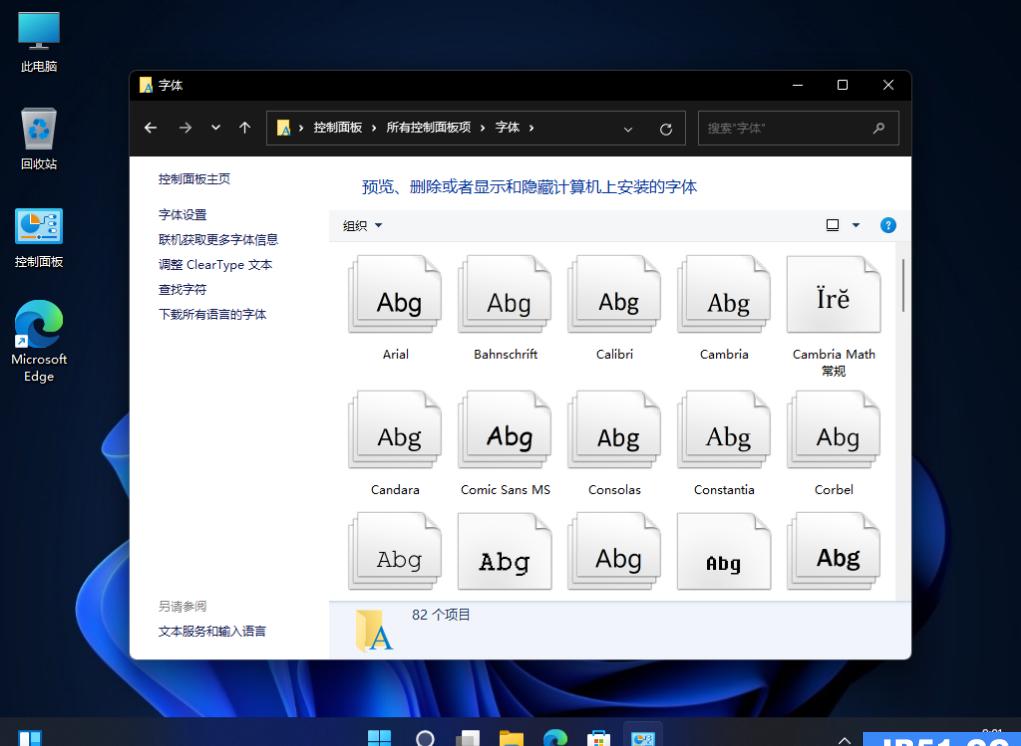This screenshot has width=1021, height=746.
Task: Expand chevron after 字体 in breadcrumb
Action: pos(531,128)
